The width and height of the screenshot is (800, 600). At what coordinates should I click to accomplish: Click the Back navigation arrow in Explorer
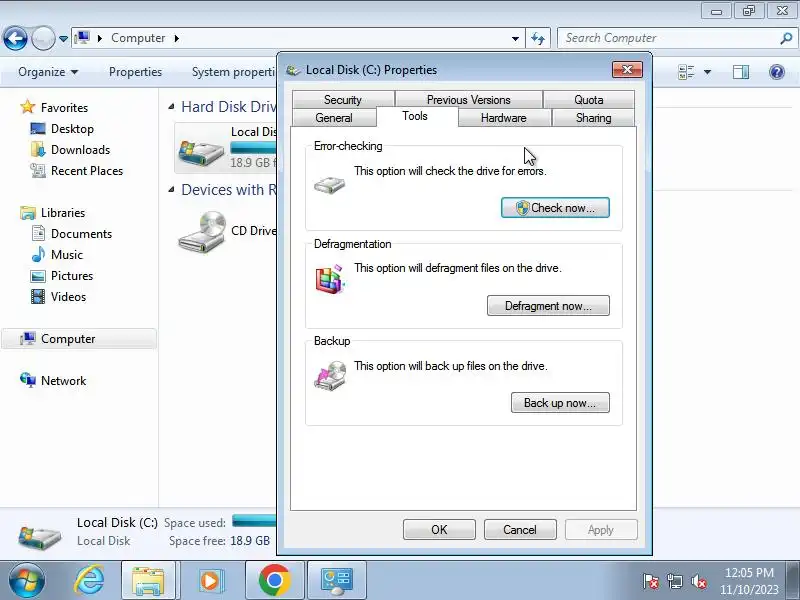(x=15, y=38)
